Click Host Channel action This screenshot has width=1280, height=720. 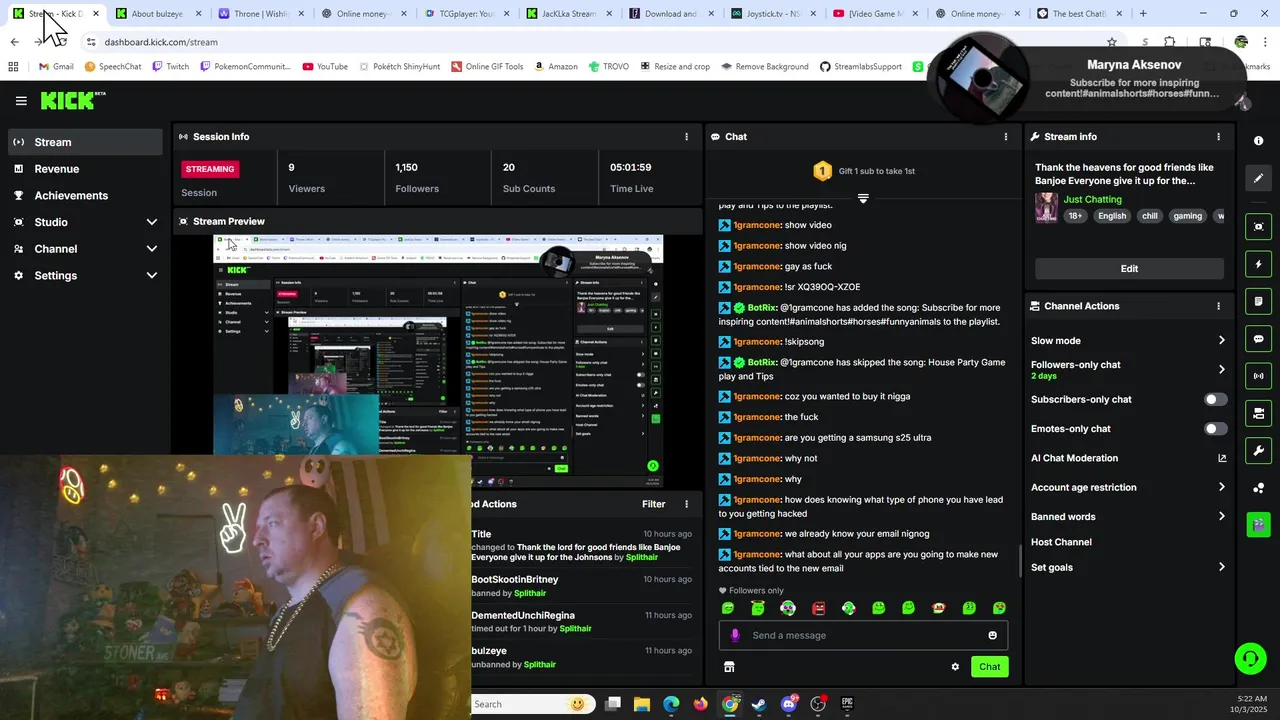point(1061,542)
